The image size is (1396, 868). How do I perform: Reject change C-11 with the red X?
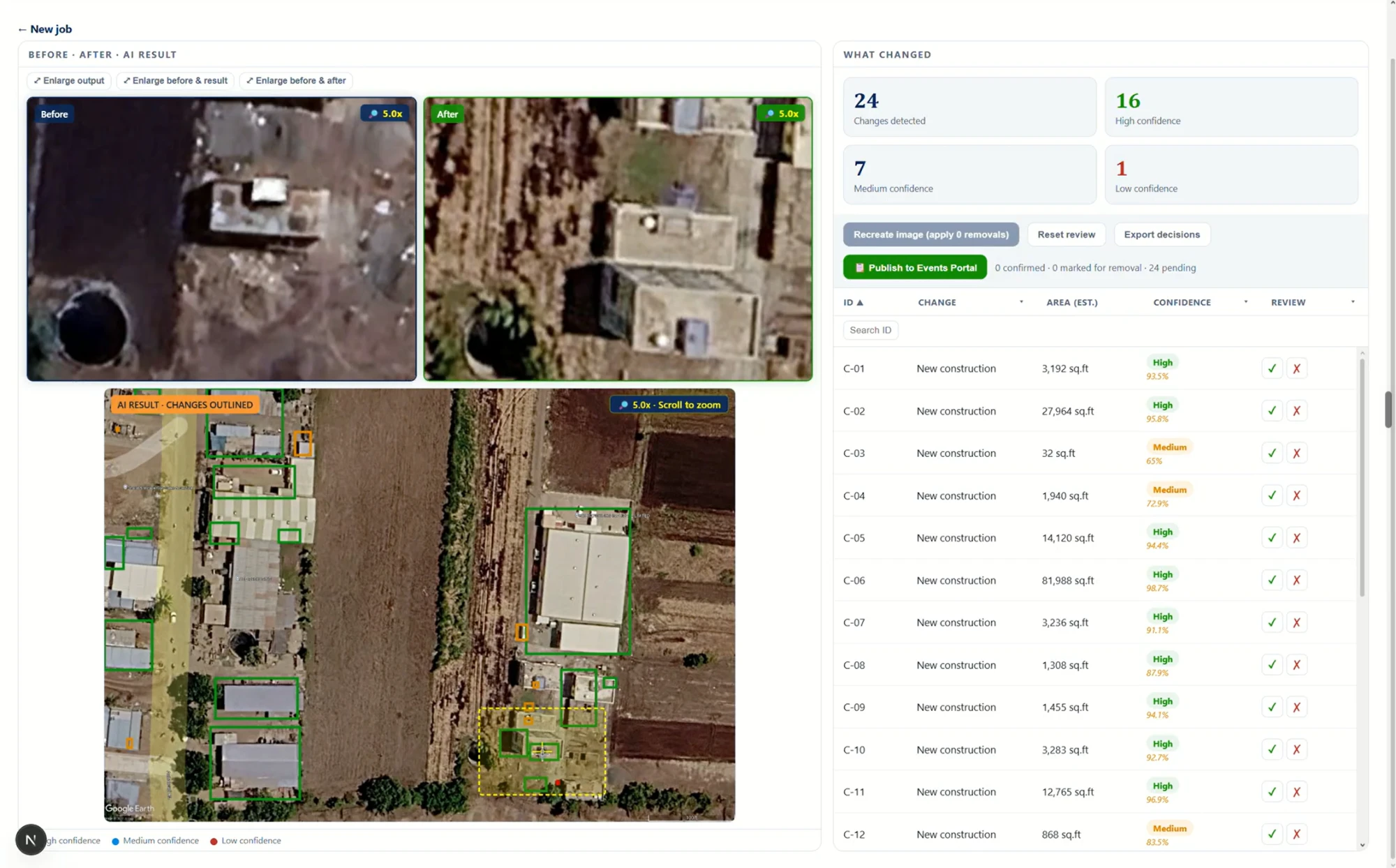1296,792
